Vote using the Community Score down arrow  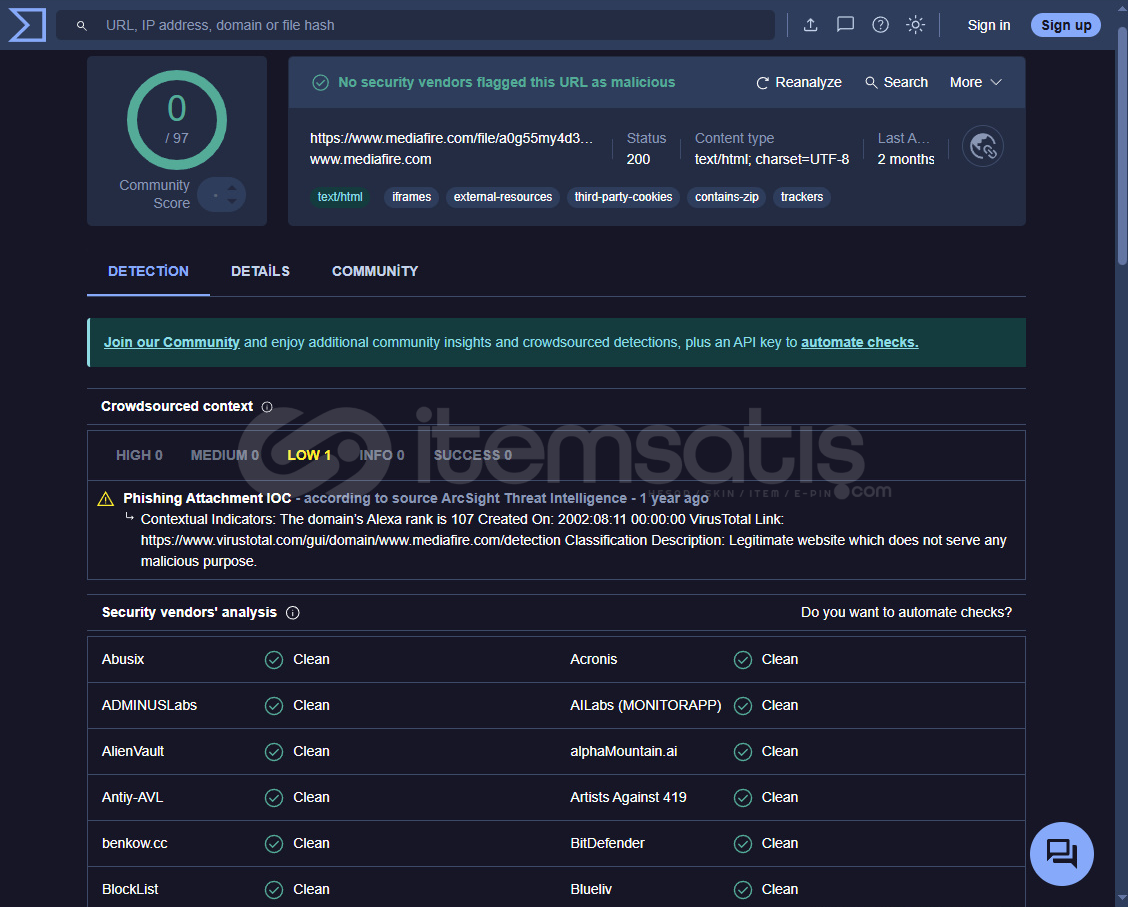[232, 201]
